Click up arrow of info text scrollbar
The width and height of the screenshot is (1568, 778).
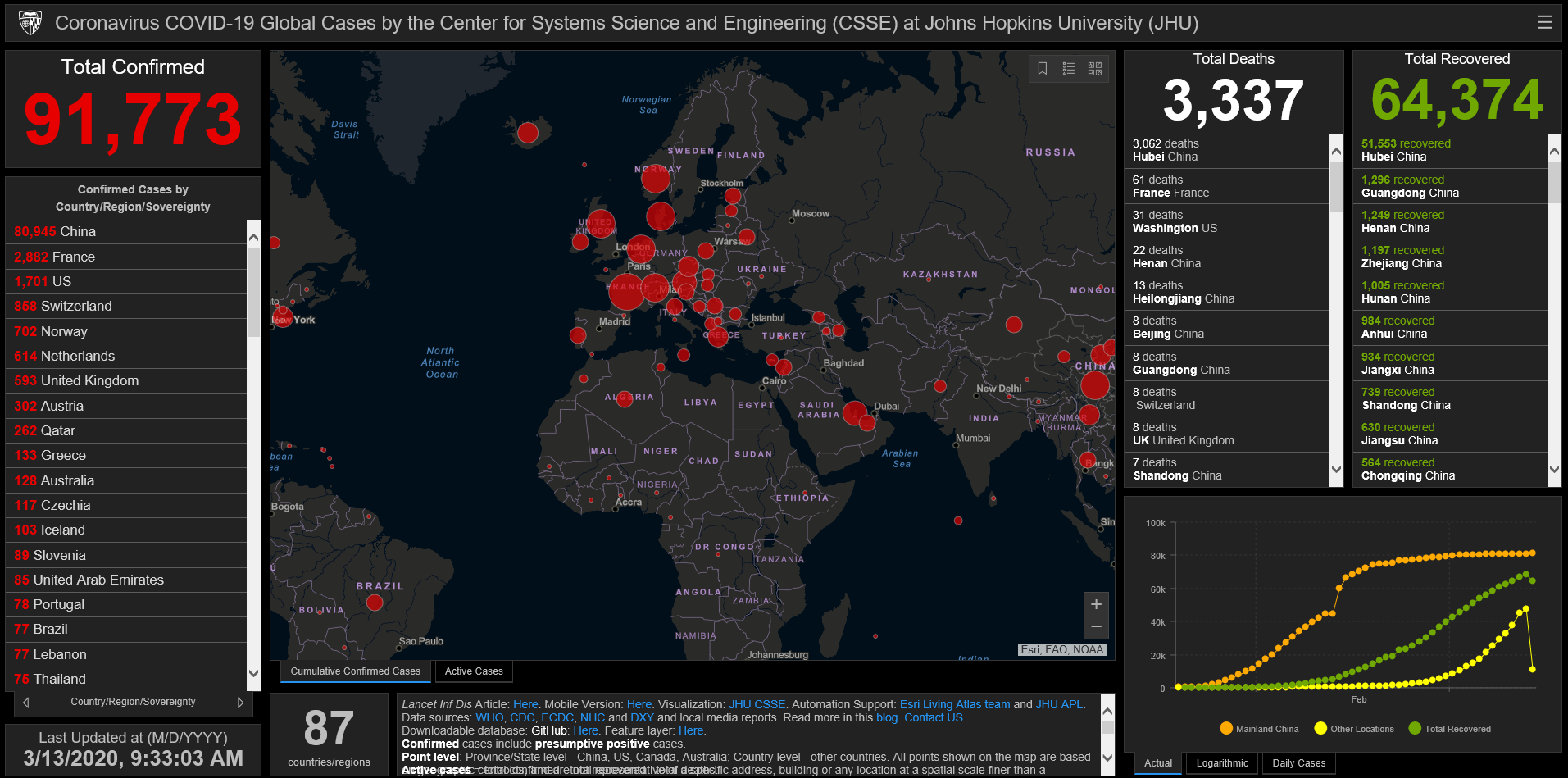1107,711
